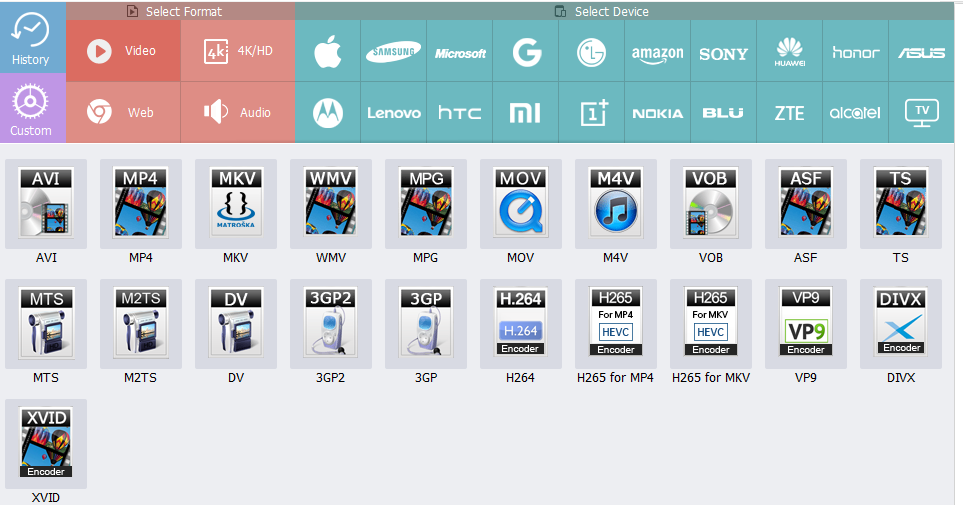Select VP9 encoder format
The width and height of the screenshot is (963, 505).
(x=806, y=324)
